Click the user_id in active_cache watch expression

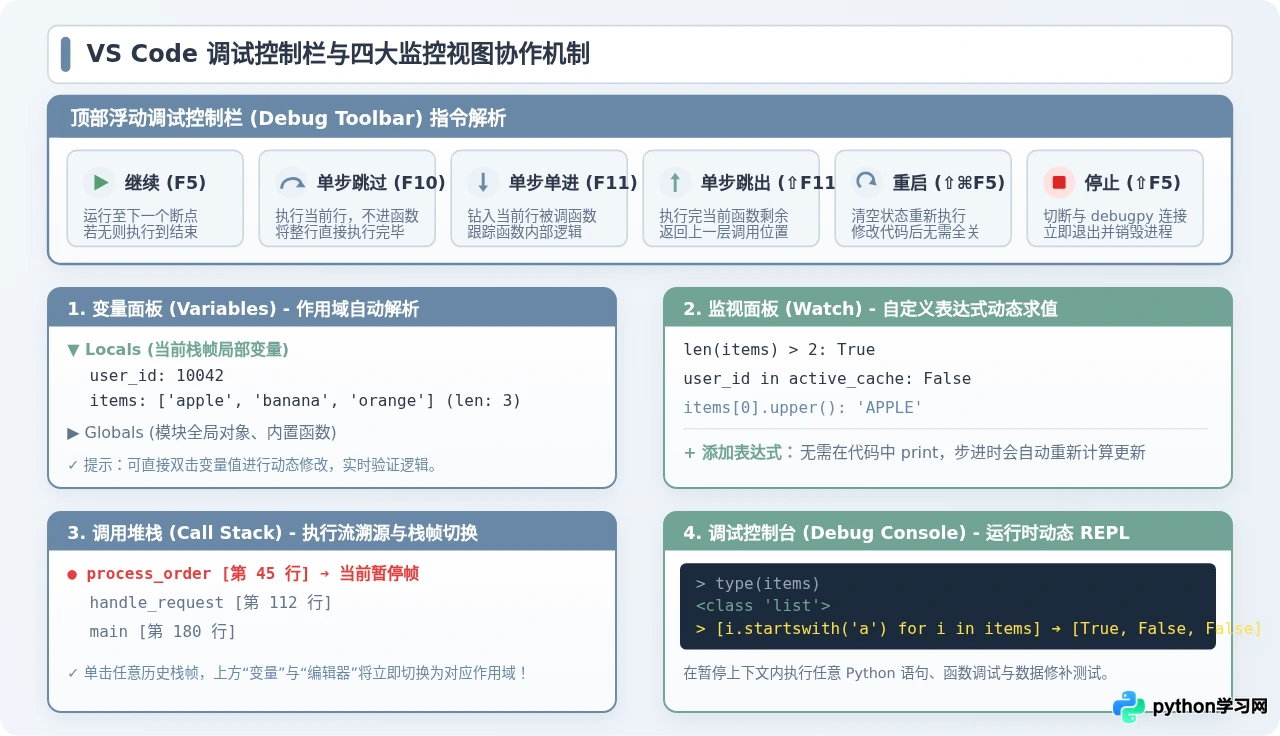[827, 378]
